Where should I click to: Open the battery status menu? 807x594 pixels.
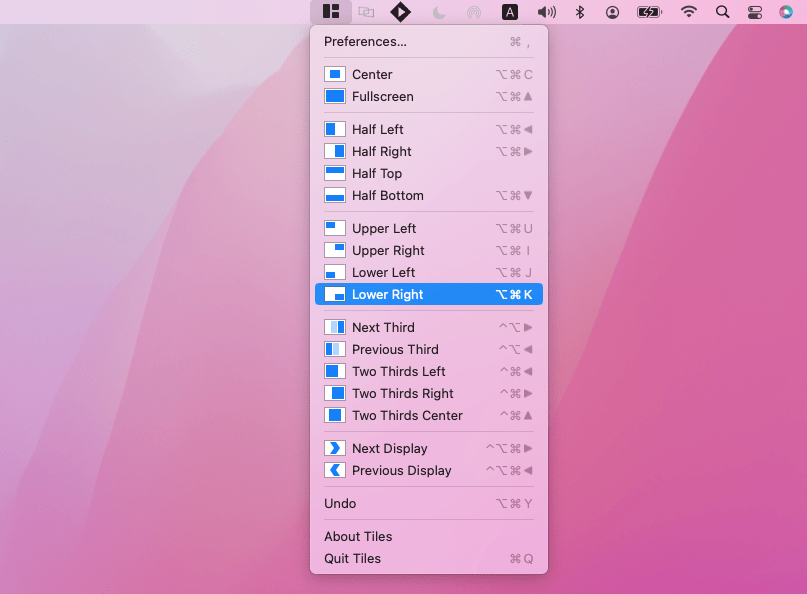650,12
